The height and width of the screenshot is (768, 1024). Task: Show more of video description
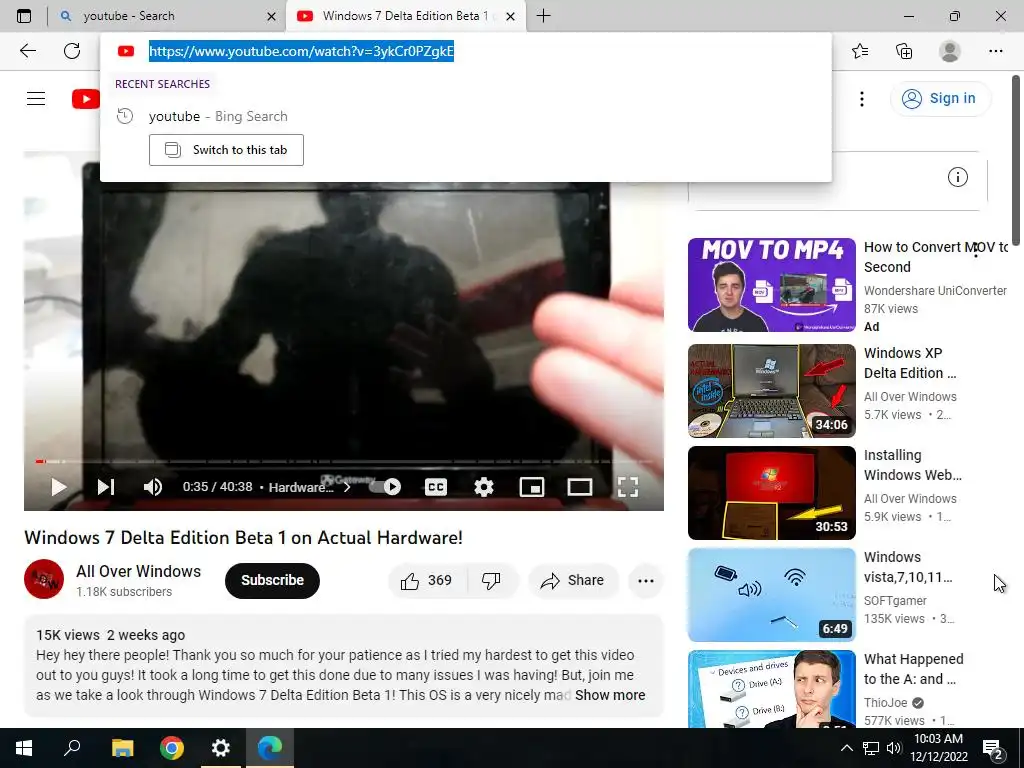click(610, 695)
